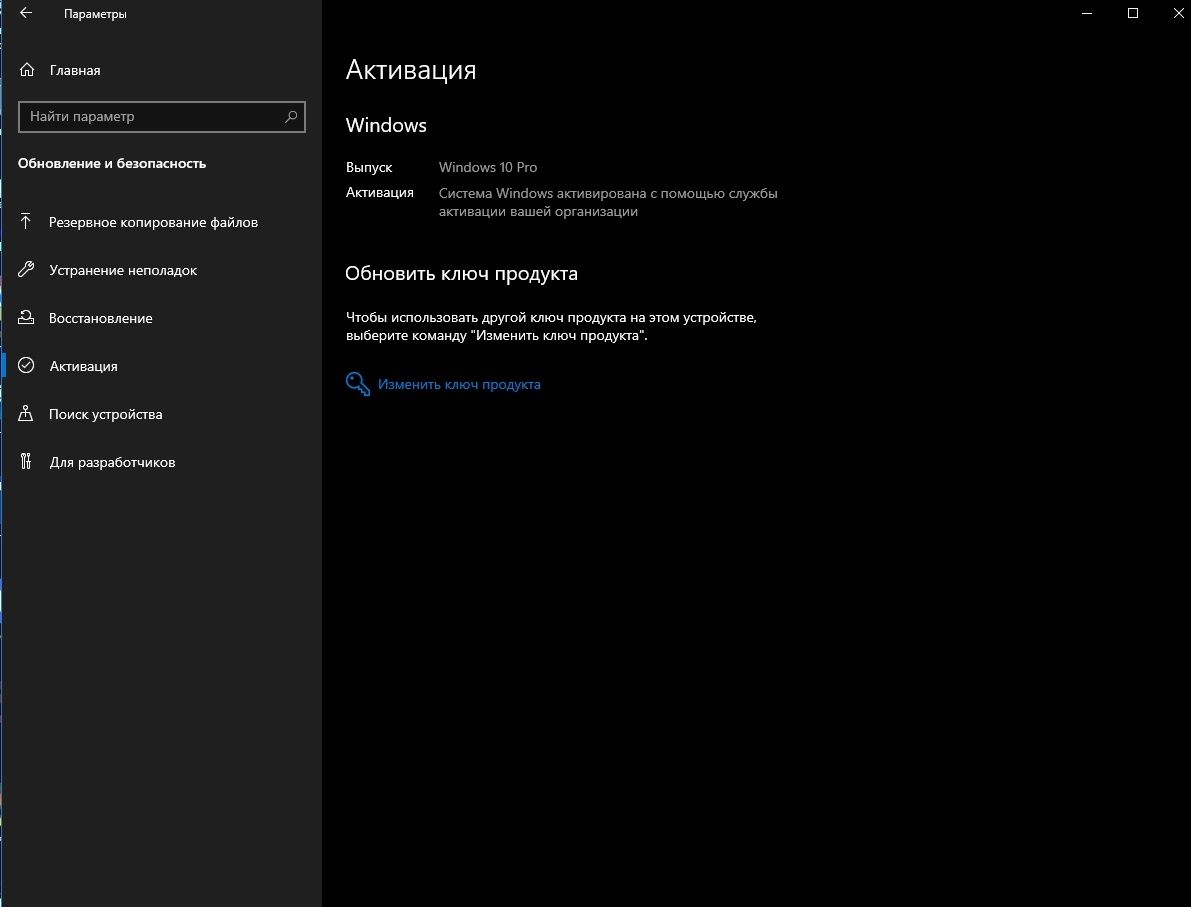The height and width of the screenshot is (907, 1191).
Task: Click the 'Система Windows активирована' status text
Action: 608,202
